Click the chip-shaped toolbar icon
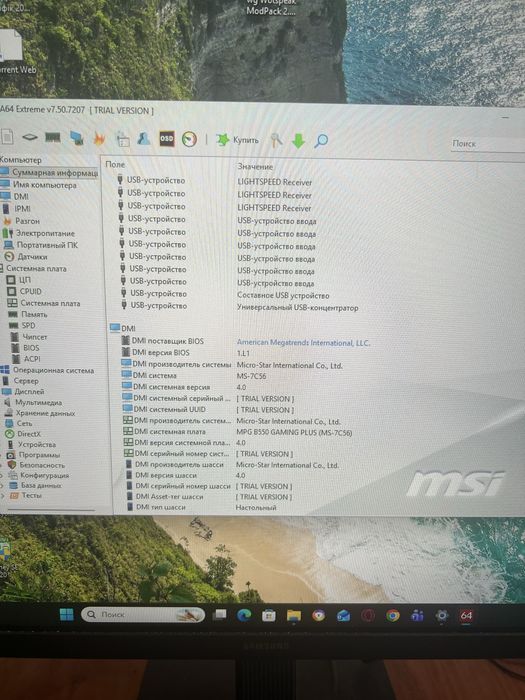525x700 pixels. 30,138
